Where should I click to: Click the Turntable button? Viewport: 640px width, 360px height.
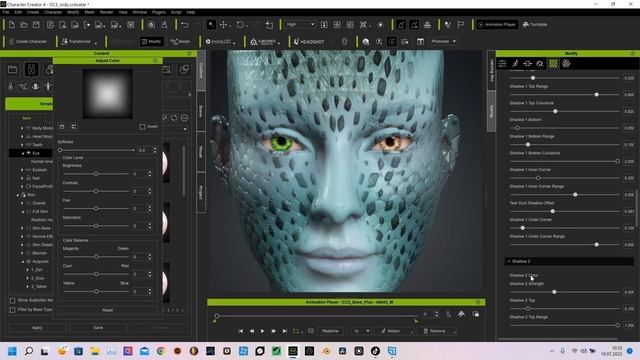coord(535,24)
